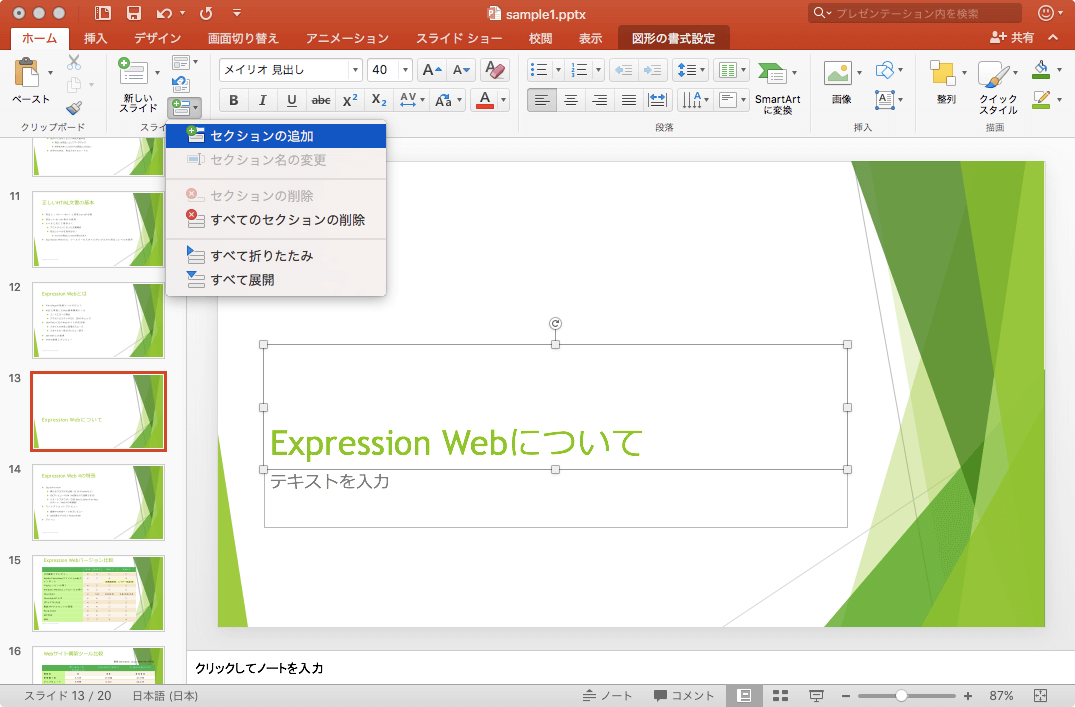
Task: Toggle Bold formatting
Action: [234, 100]
